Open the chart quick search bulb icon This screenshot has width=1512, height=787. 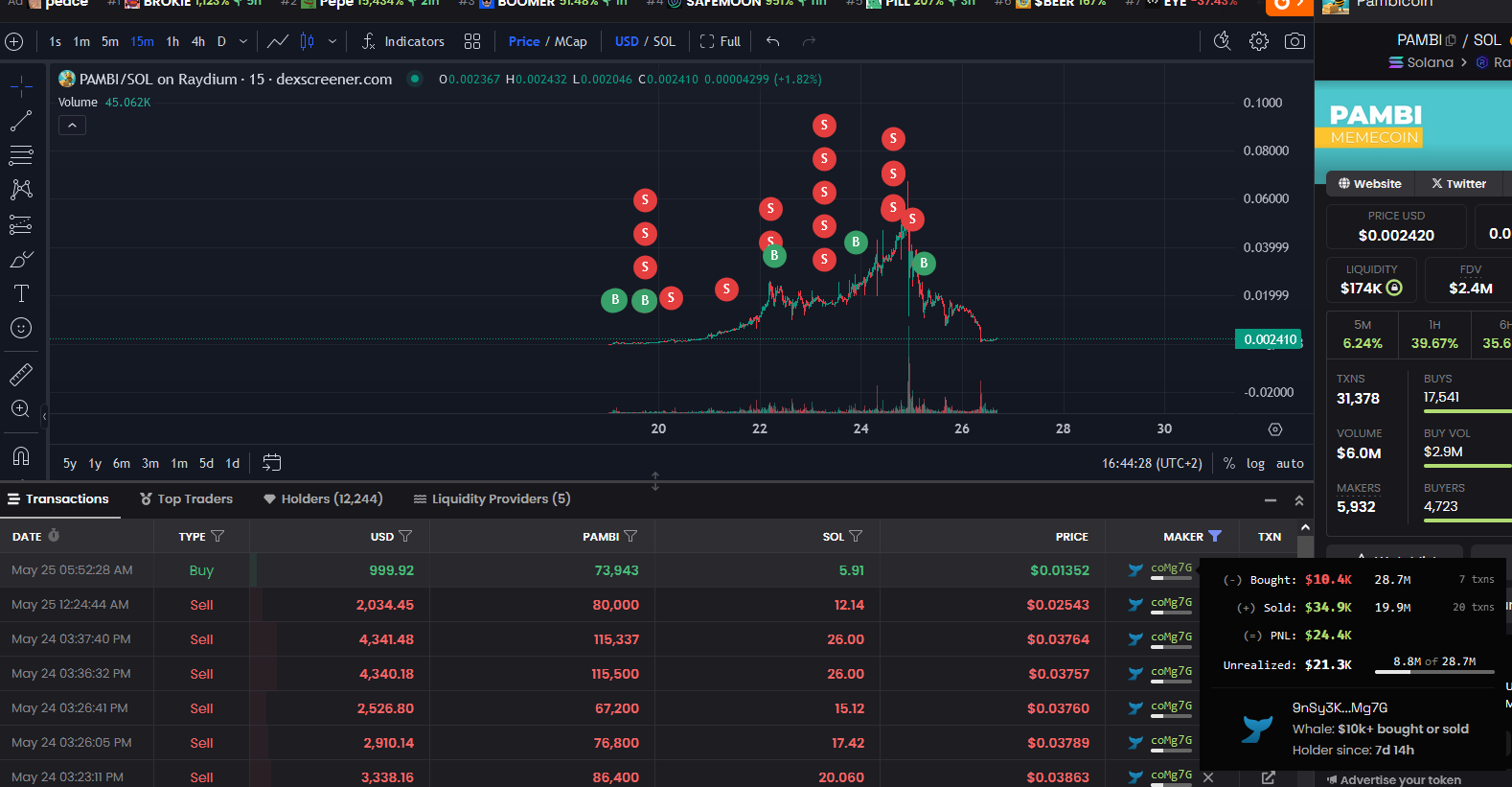(x=1222, y=41)
